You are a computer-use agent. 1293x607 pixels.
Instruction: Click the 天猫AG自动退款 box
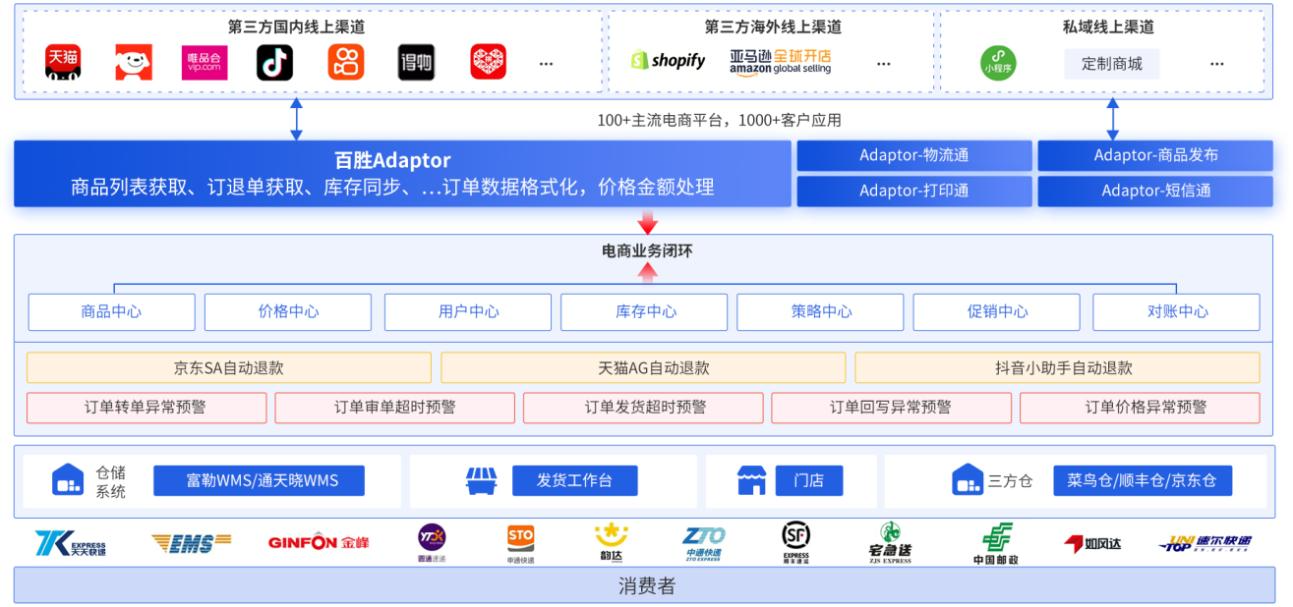point(643,367)
